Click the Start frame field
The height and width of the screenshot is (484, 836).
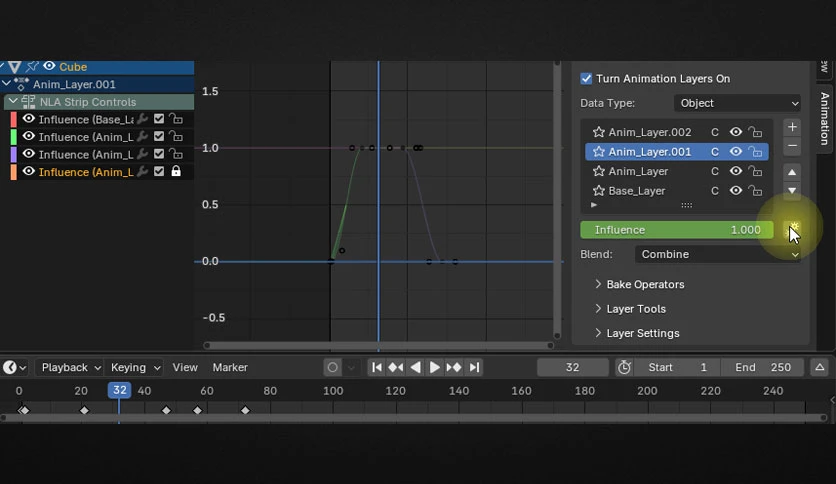point(677,367)
